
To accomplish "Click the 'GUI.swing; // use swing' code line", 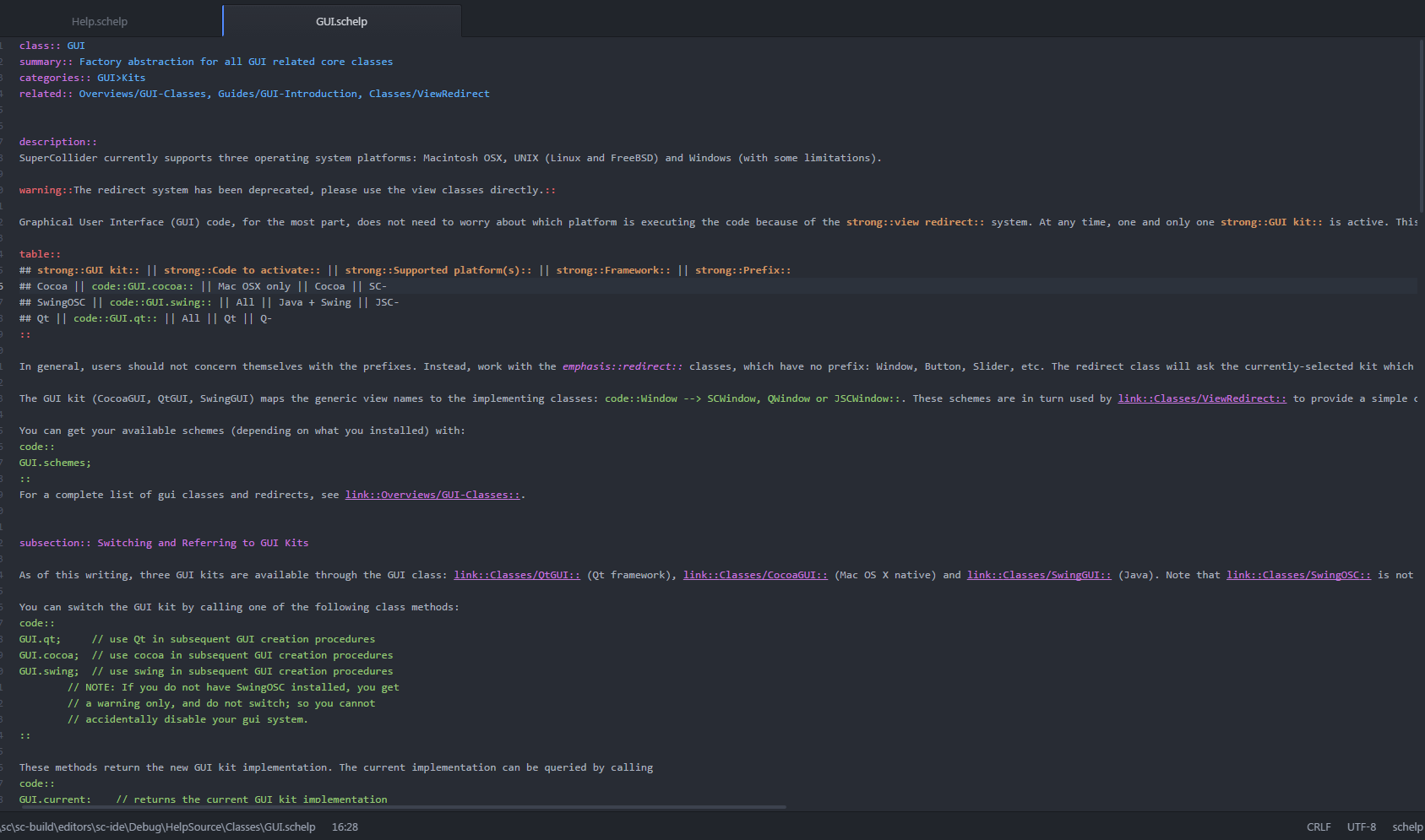I will click(x=206, y=671).
